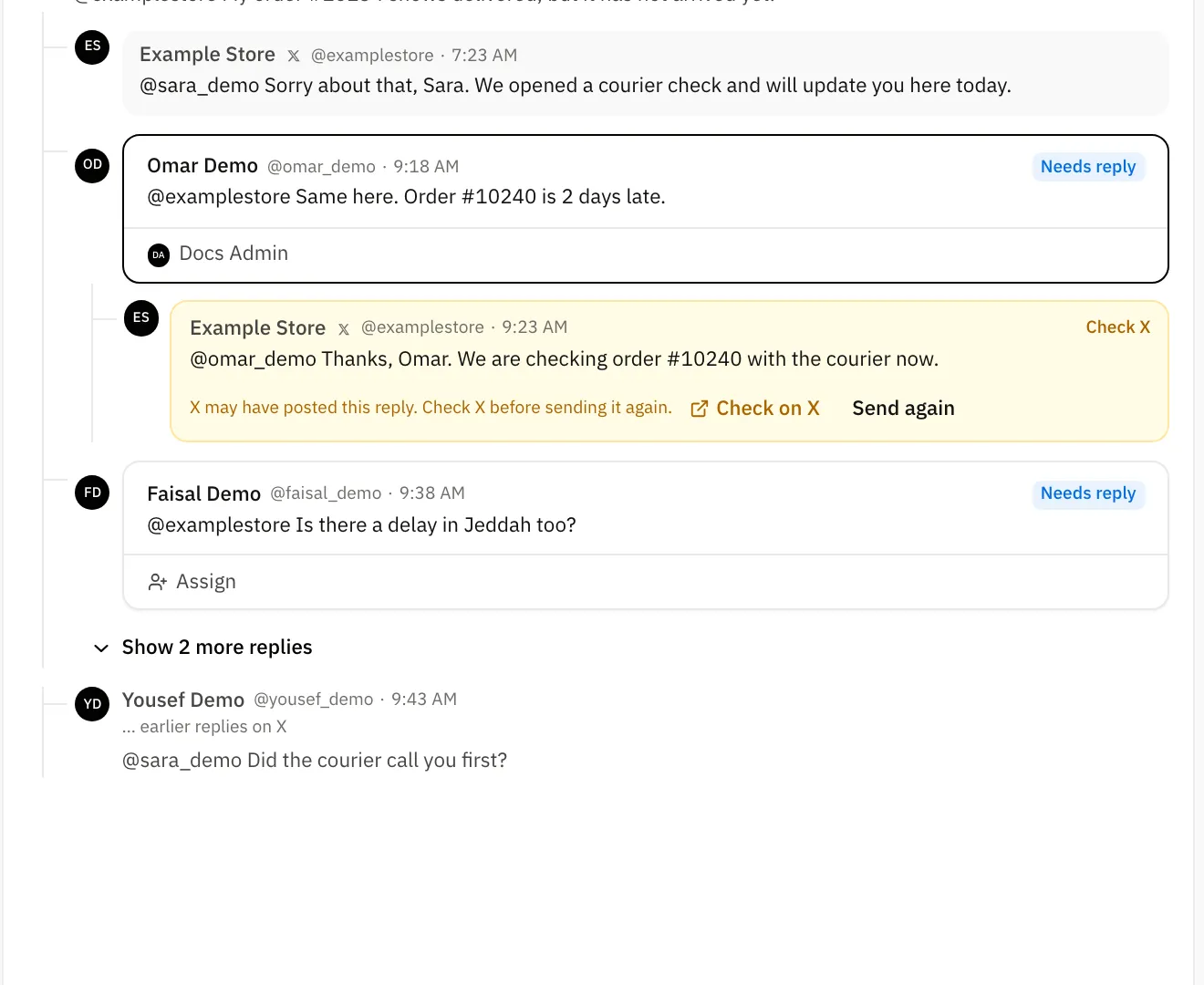The width and height of the screenshot is (1204, 985).
Task: Click Send again button
Action: click(903, 409)
